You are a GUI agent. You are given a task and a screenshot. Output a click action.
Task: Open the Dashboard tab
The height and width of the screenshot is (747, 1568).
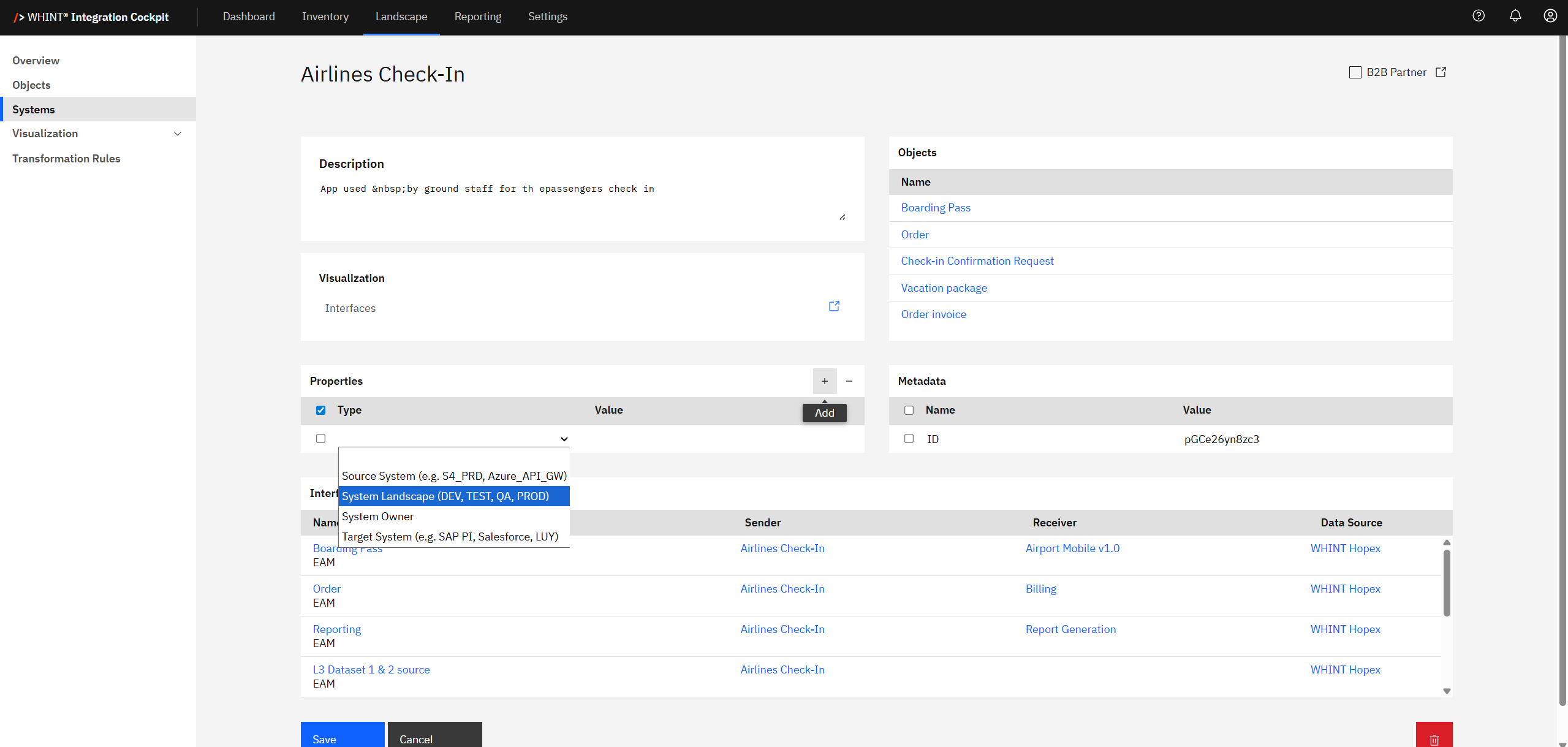[x=249, y=17]
